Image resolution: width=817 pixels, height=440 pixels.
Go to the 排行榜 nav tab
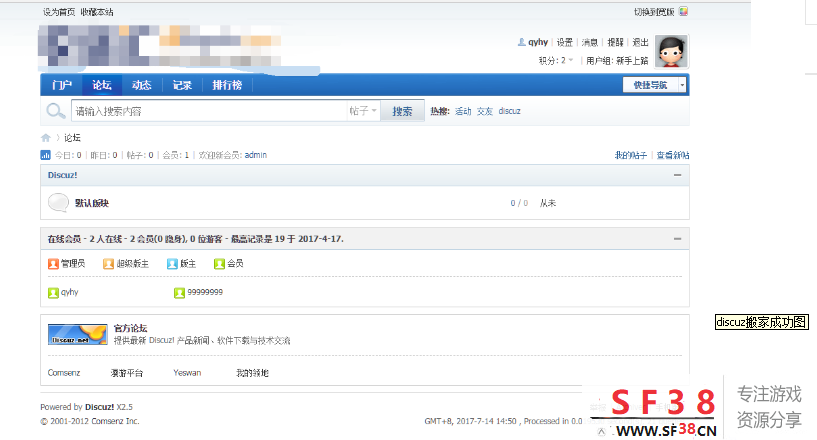pos(227,85)
